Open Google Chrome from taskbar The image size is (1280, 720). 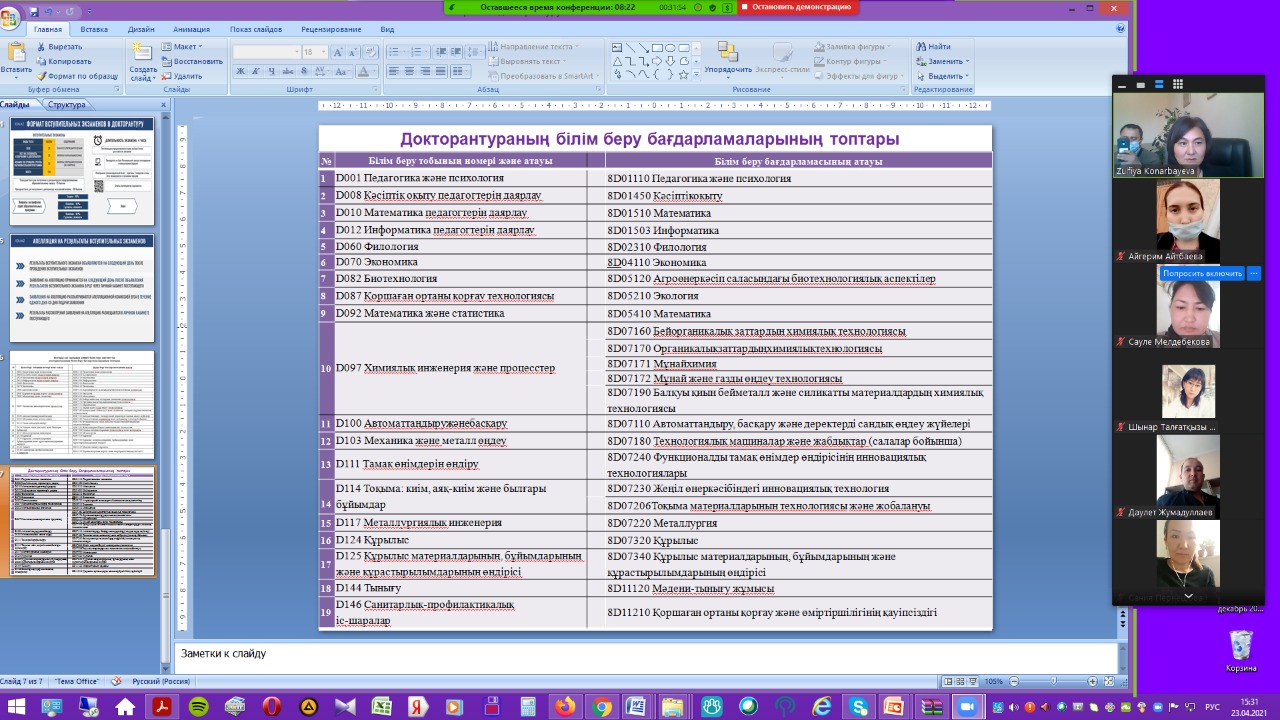601,706
